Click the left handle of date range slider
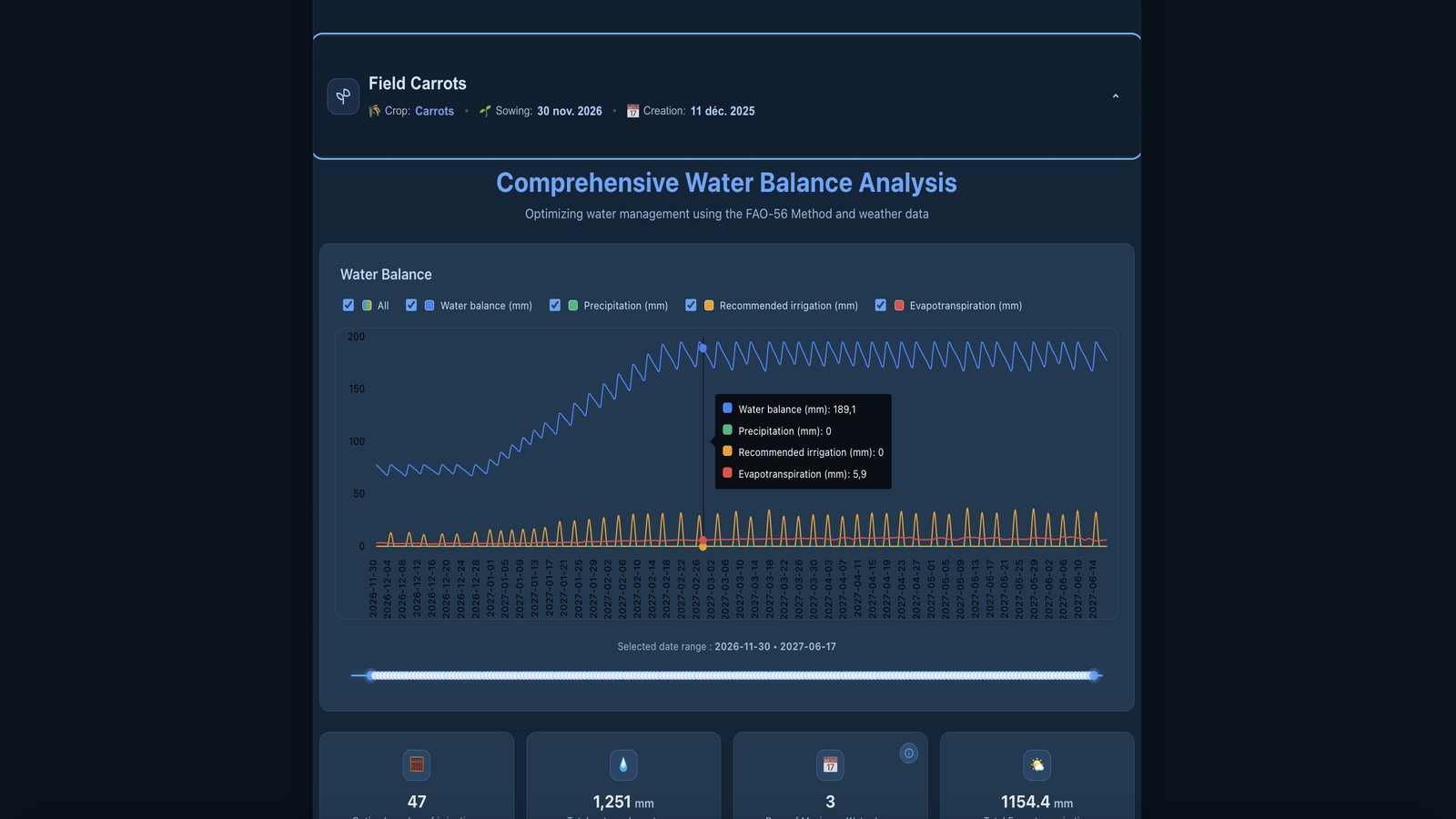1456x819 pixels. tap(370, 675)
